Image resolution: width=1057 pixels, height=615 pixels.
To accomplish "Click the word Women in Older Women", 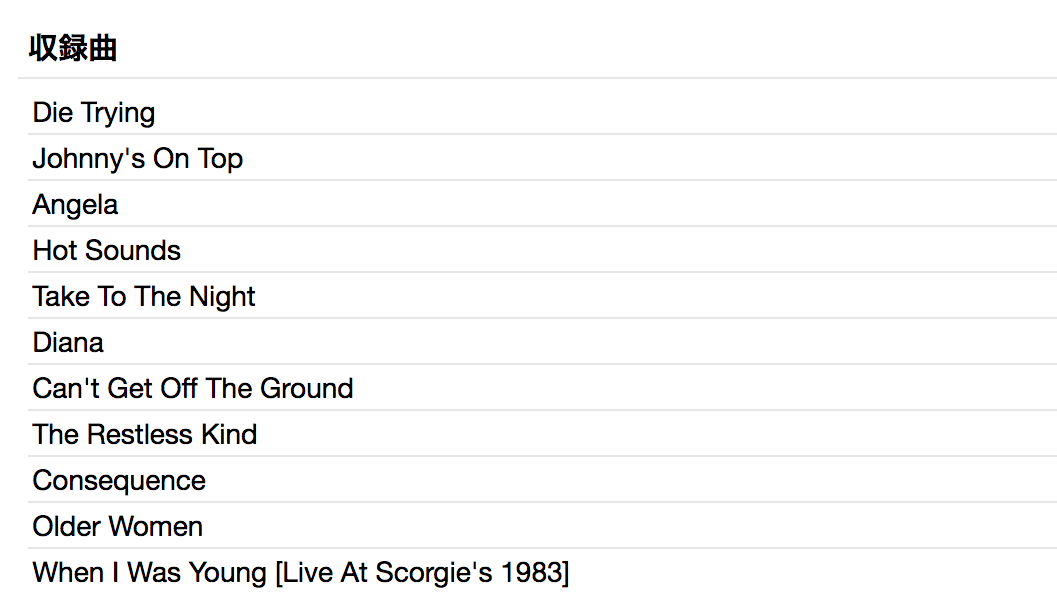I will pyautogui.click(x=157, y=526).
